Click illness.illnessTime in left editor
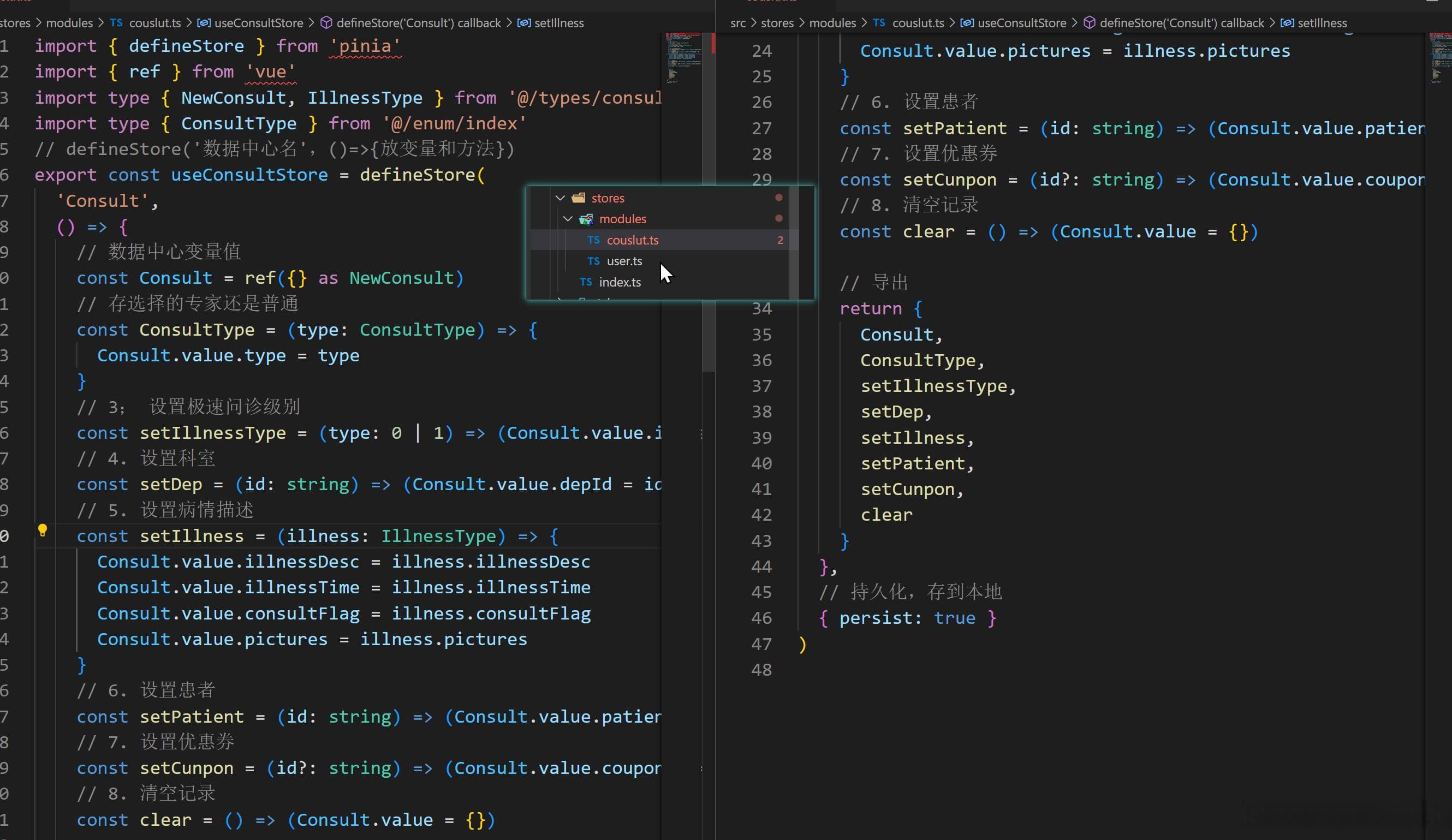The image size is (1452, 840). 491,588
